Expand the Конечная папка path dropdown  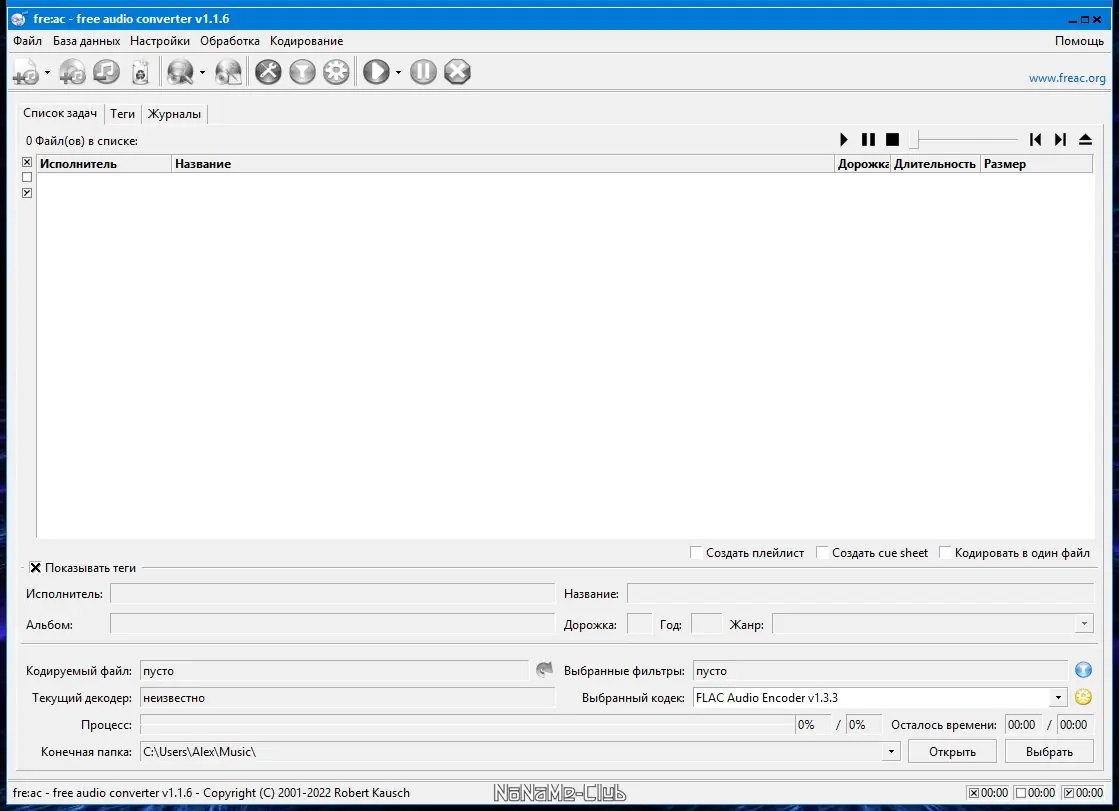click(891, 752)
